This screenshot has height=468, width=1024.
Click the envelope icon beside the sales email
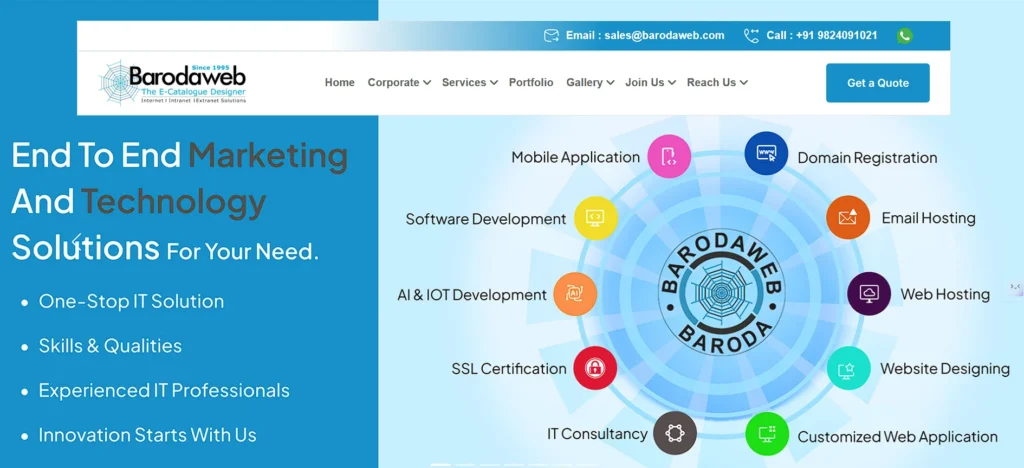[x=551, y=35]
